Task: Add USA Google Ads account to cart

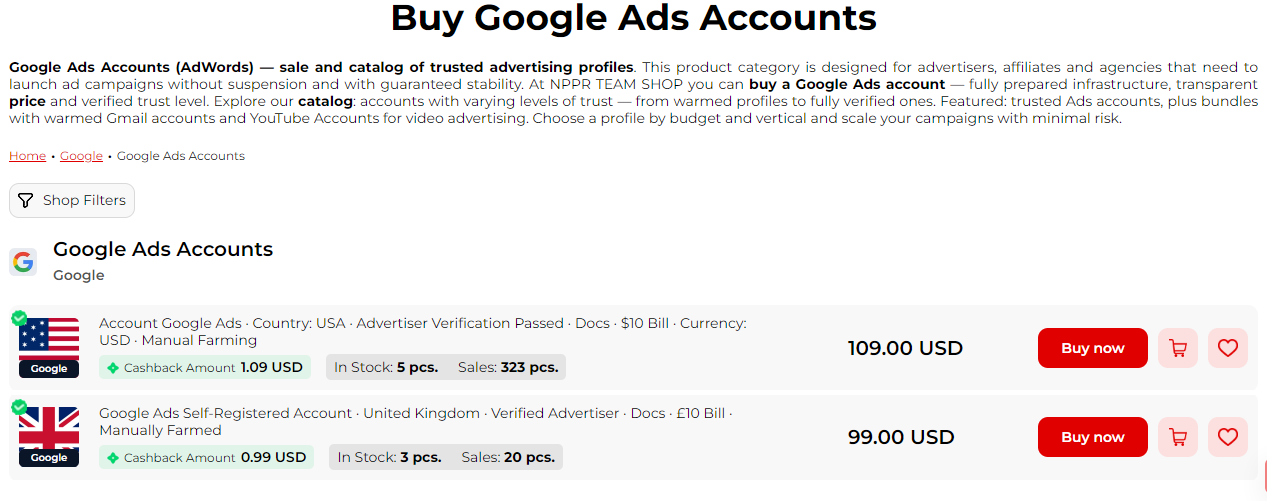Action: coord(1178,348)
